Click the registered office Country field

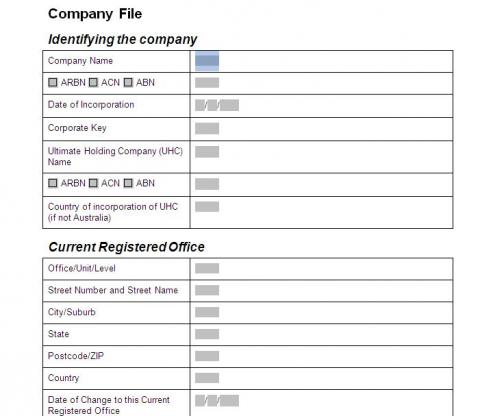point(207,378)
